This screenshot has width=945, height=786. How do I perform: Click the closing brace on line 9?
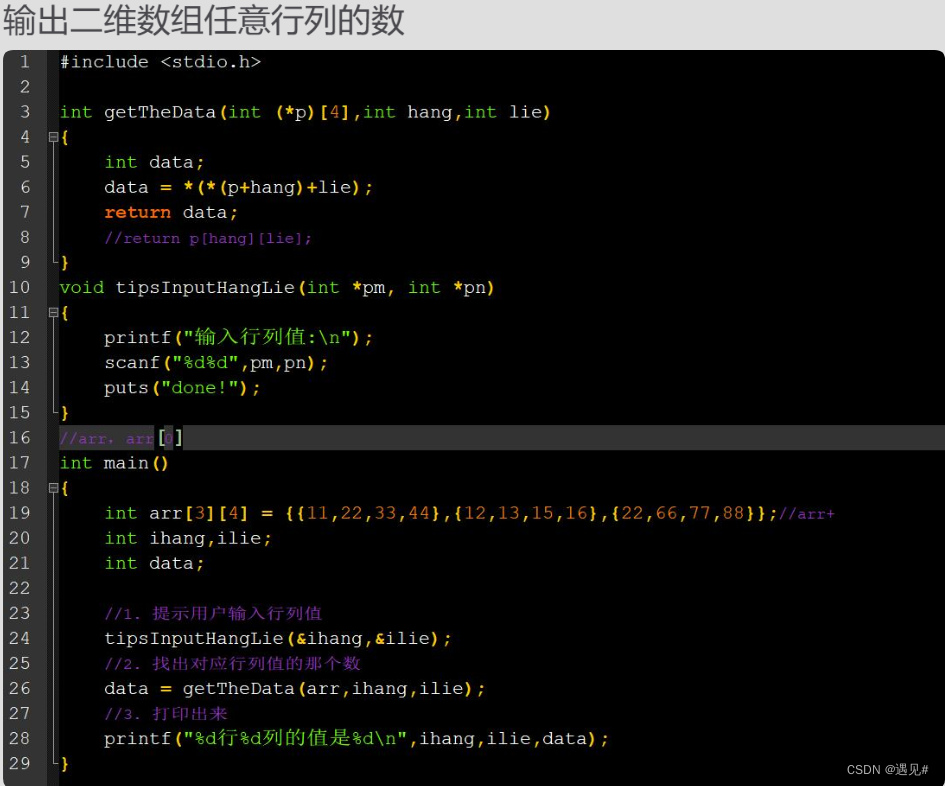64,263
